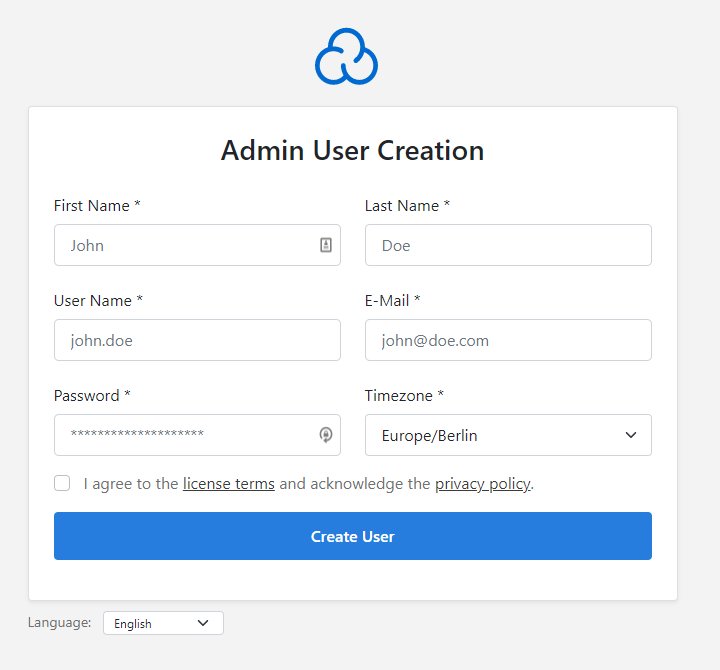Click the contact autofill icon in First Name
The height and width of the screenshot is (670, 720).
pos(326,245)
